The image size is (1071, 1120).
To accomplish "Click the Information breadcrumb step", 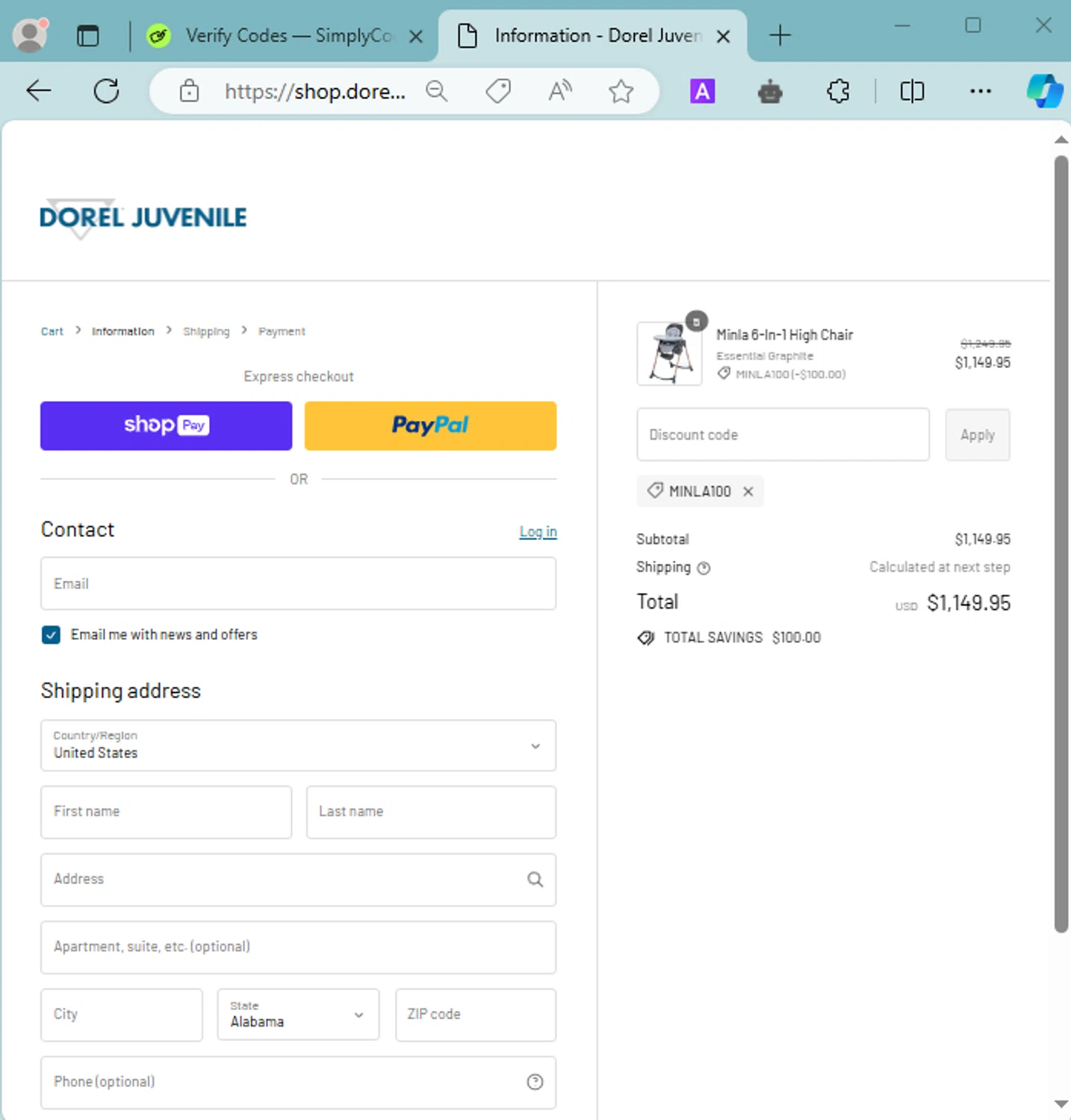I will pos(123,332).
